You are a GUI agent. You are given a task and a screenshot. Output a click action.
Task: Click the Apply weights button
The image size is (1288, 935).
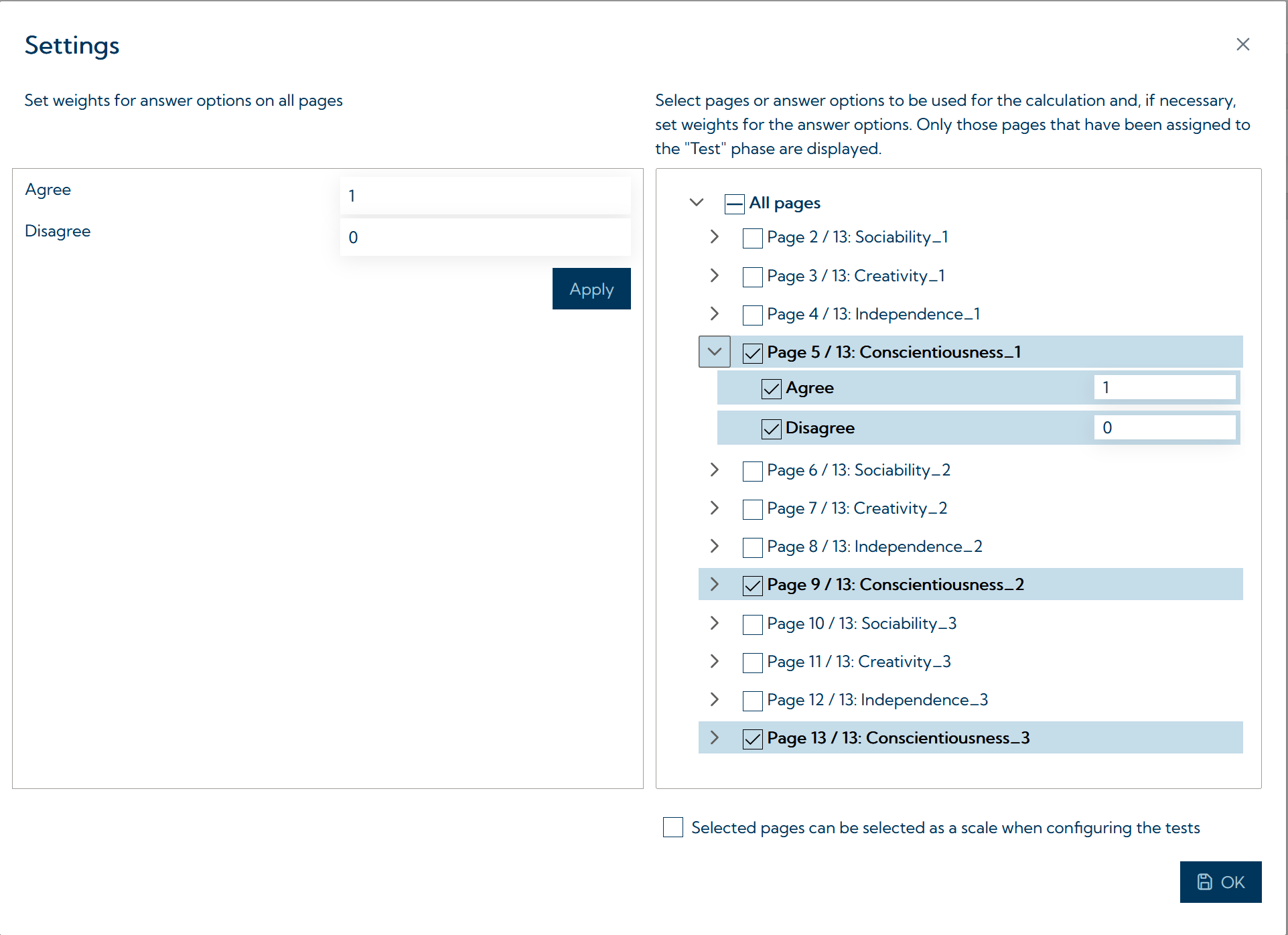point(591,289)
